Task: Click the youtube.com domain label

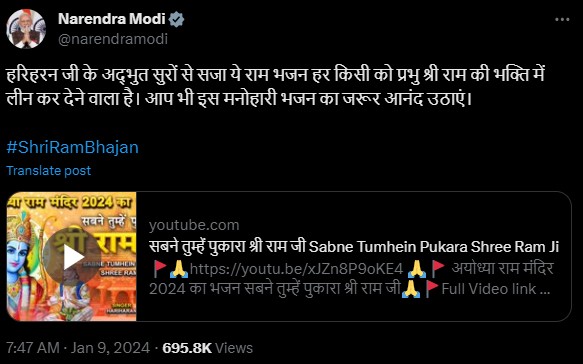Action: [194, 225]
